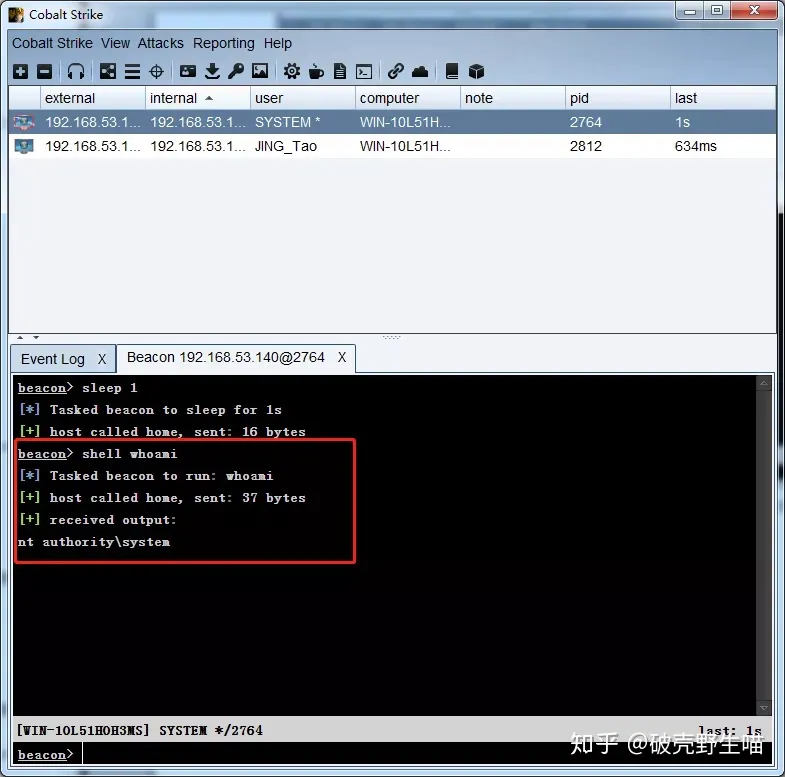
Task: Sort by internal column header
Action: [198, 98]
